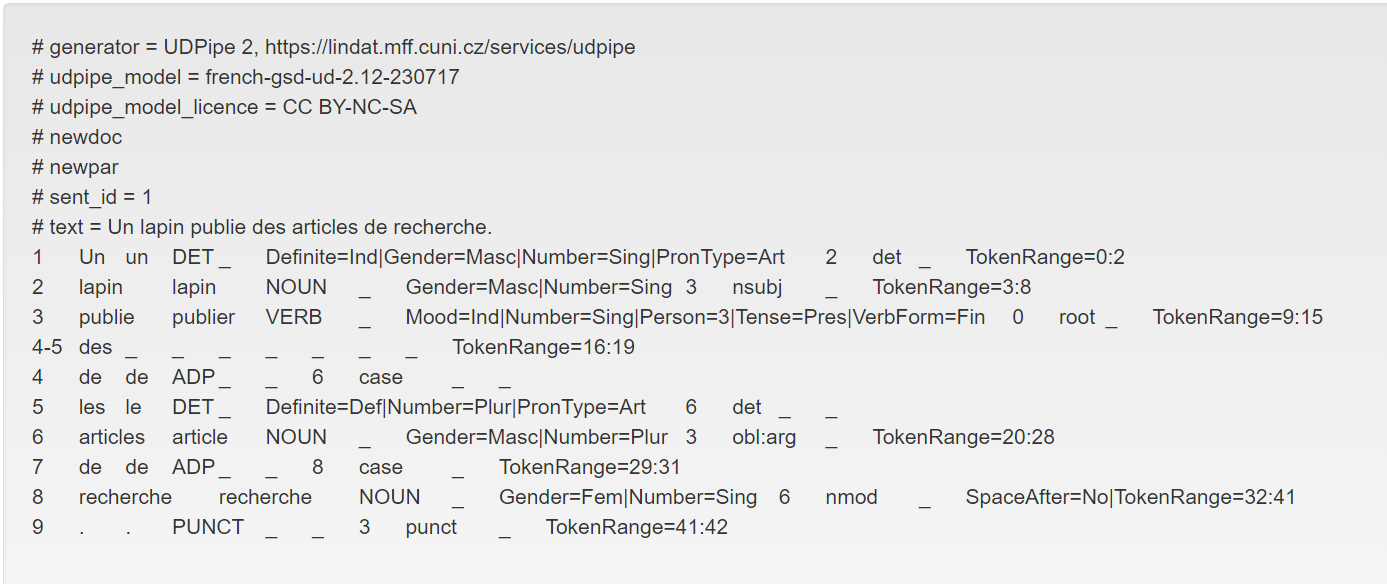Screen dimensions: 1387x584
Task: Click the french-gsd-ud-2.12-230717 model name
Action: pyautogui.click(x=332, y=77)
